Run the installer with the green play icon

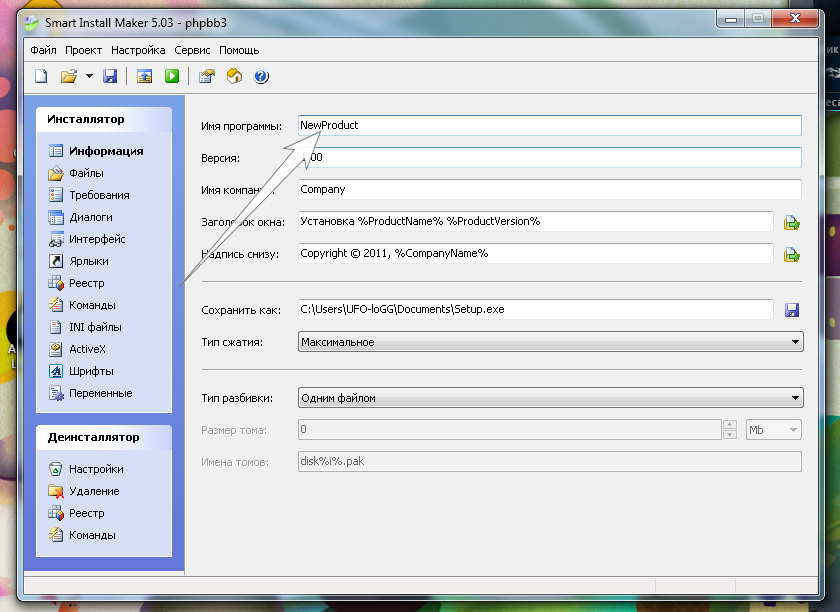pos(172,76)
